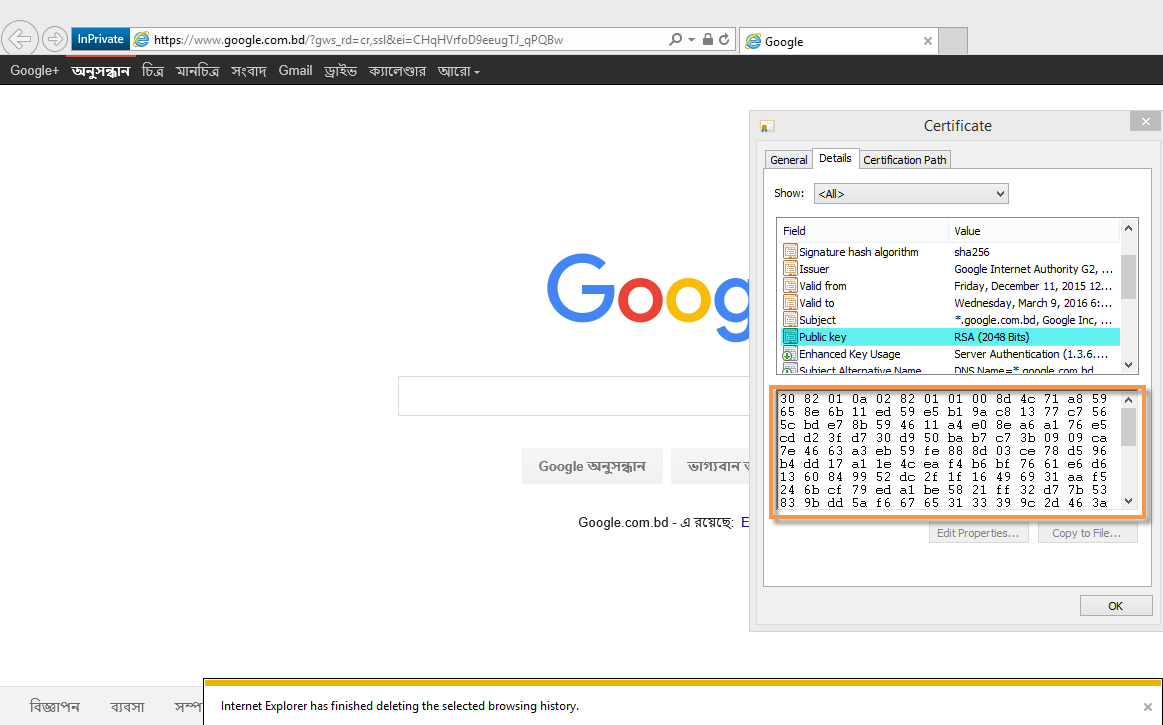Select the Issuer field icon
The width and height of the screenshot is (1163, 725).
pos(790,269)
